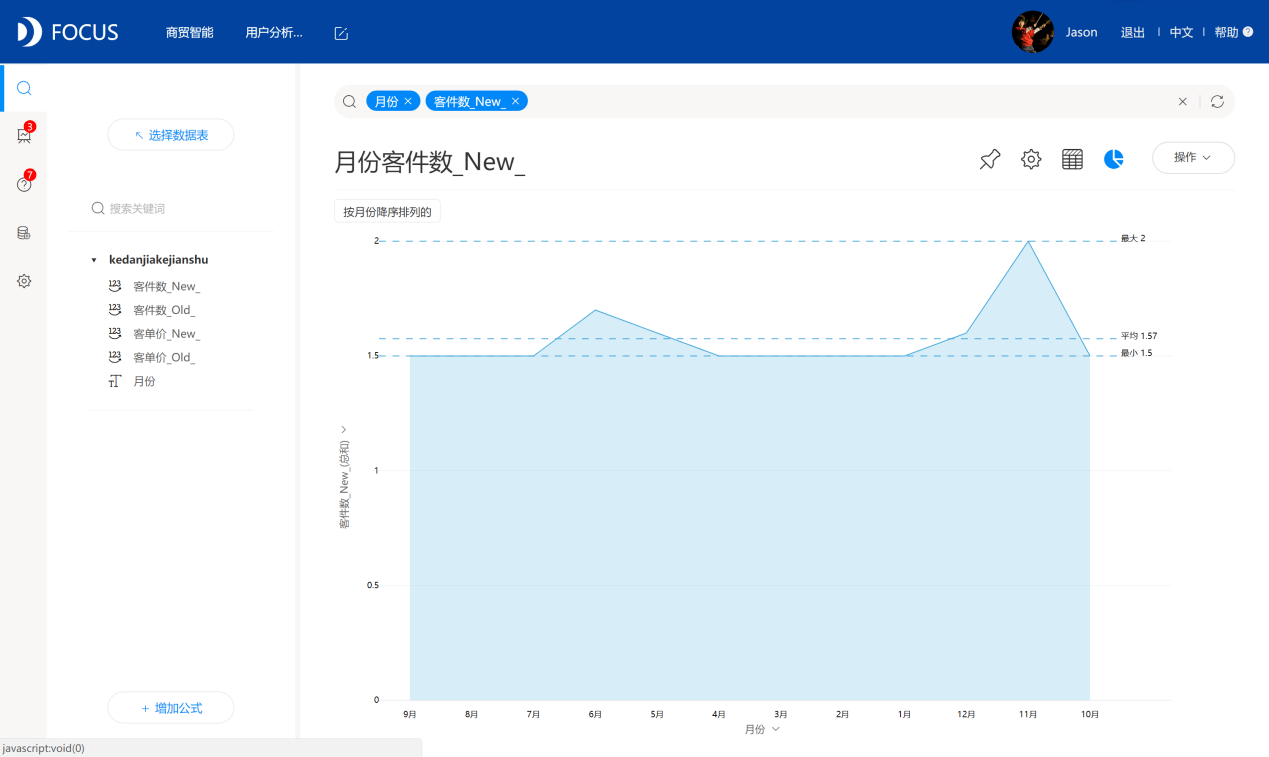The height and width of the screenshot is (757, 1269).
Task: Clear the whole search bar
Action: (x=1183, y=102)
